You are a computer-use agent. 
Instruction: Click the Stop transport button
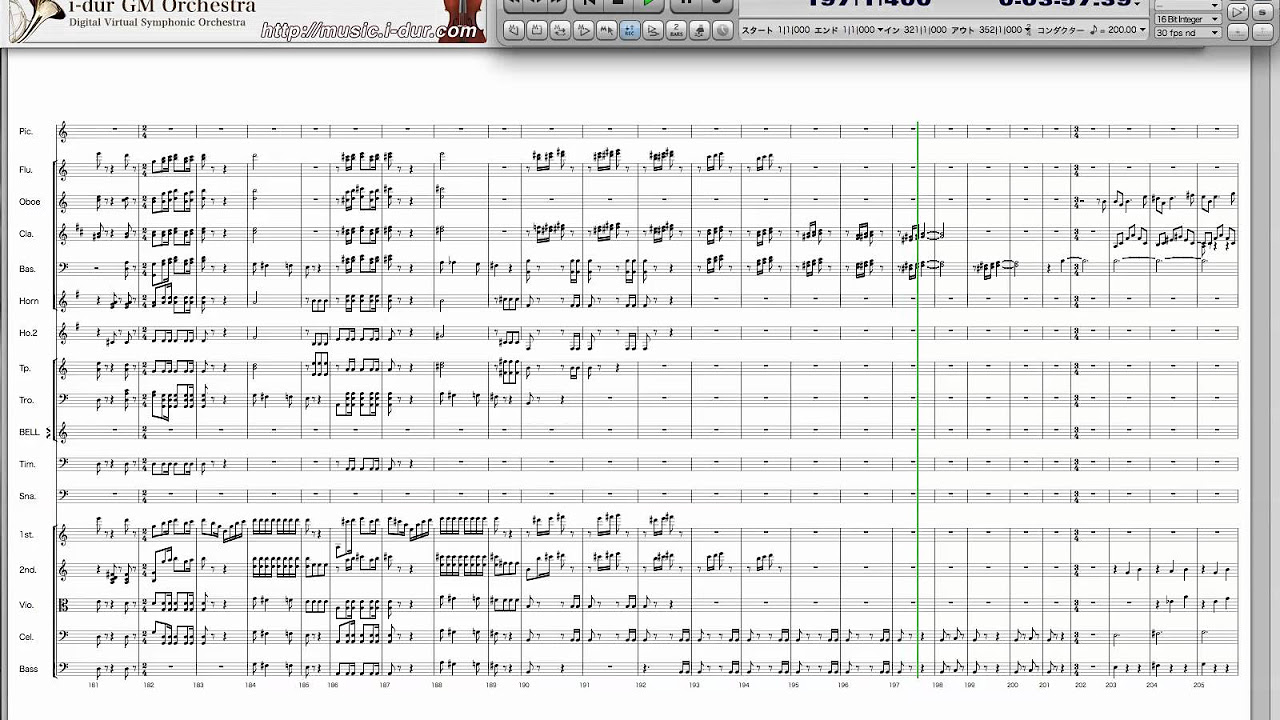[x=617, y=5]
